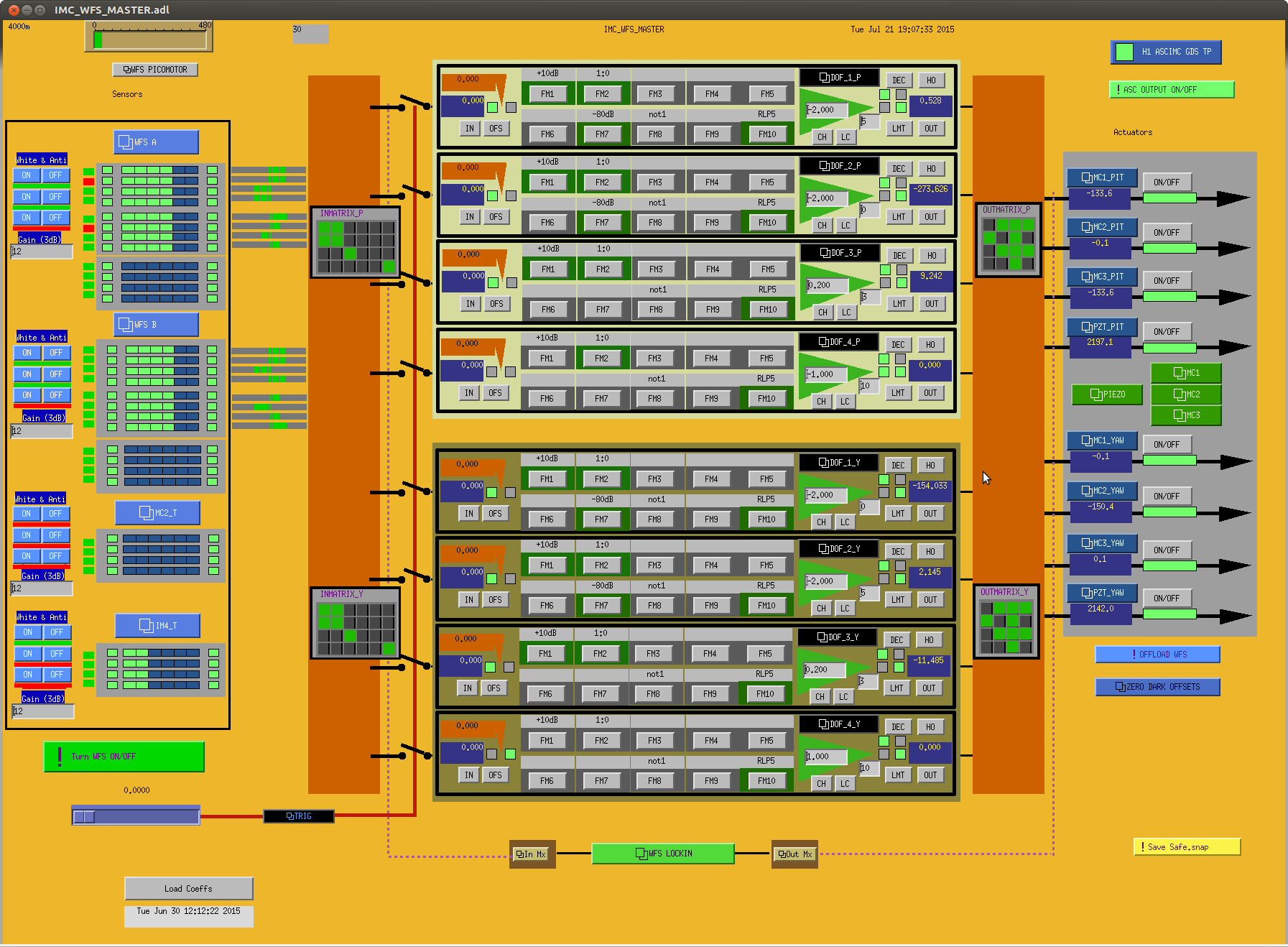Open the OUTMATRIX_Y matrix grid
The width and height of the screenshot is (1288, 947).
(x=1006, y=622)
